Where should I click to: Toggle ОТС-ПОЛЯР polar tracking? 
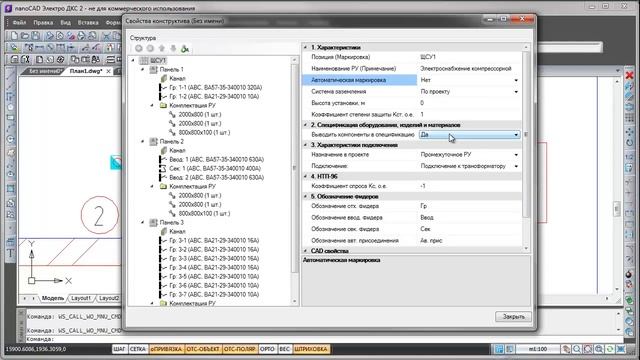[240, 349]
